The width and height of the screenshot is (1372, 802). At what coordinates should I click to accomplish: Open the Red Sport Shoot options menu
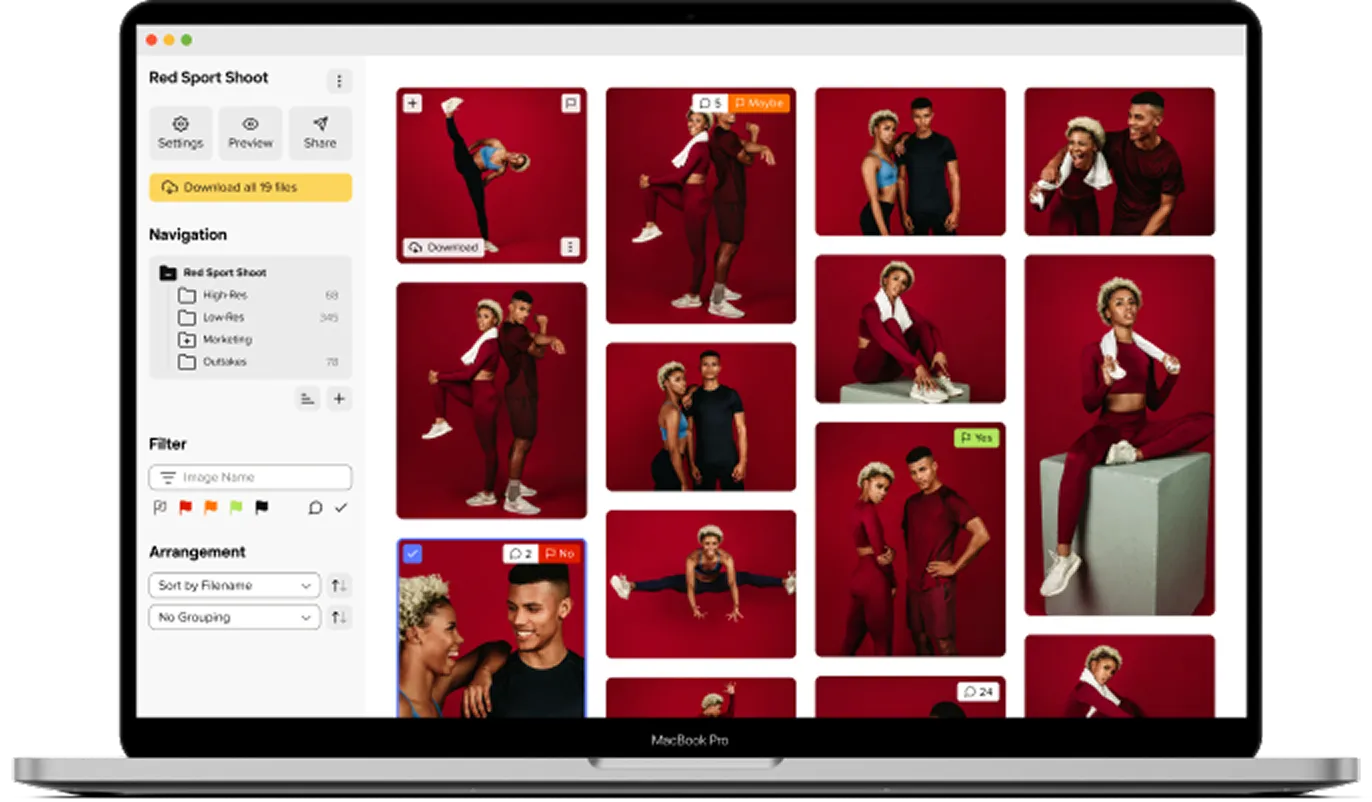pyautogui.click(x=338, y=81)
